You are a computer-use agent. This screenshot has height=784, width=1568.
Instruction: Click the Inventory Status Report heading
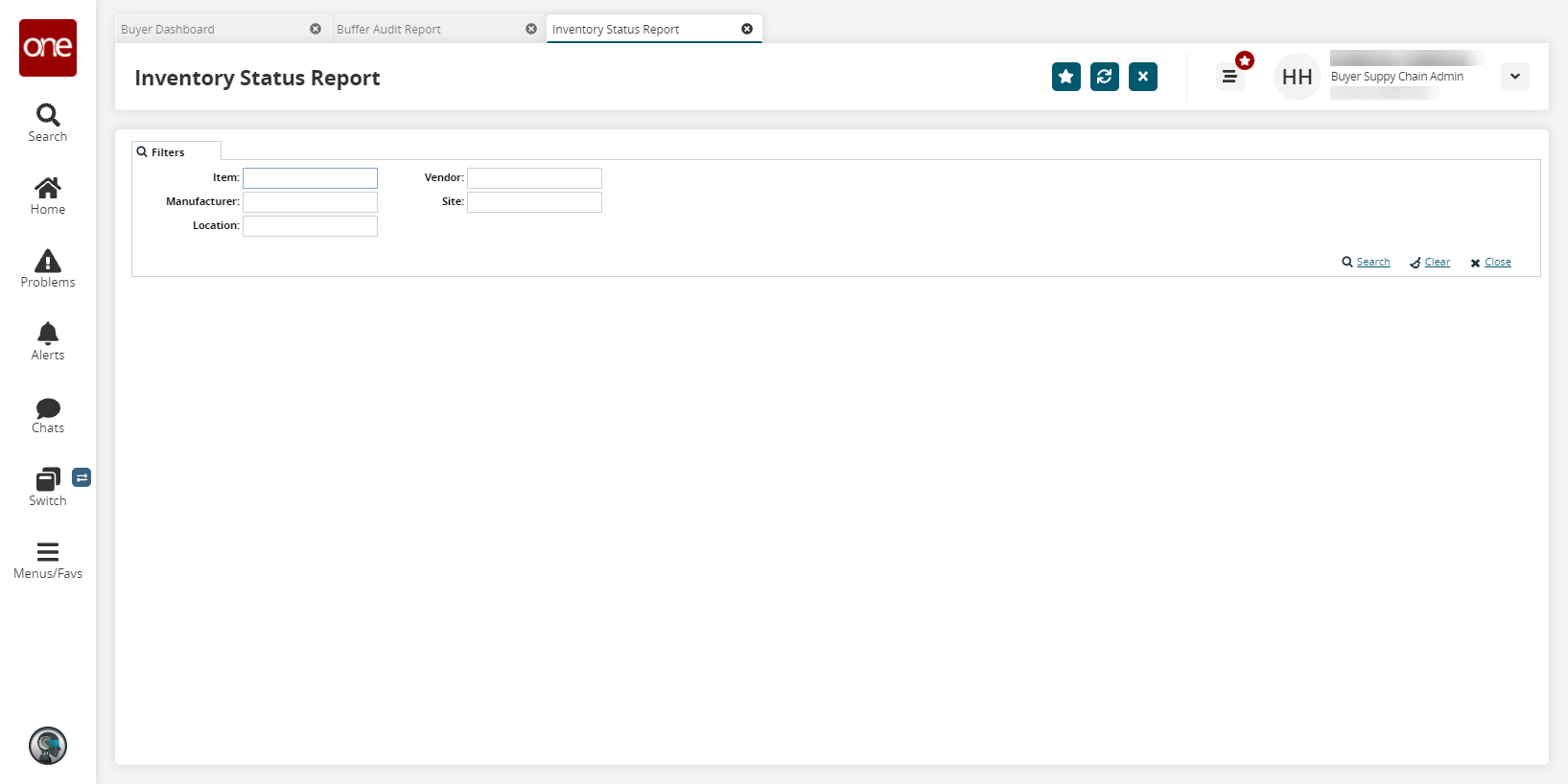click(x=257, y=78)
